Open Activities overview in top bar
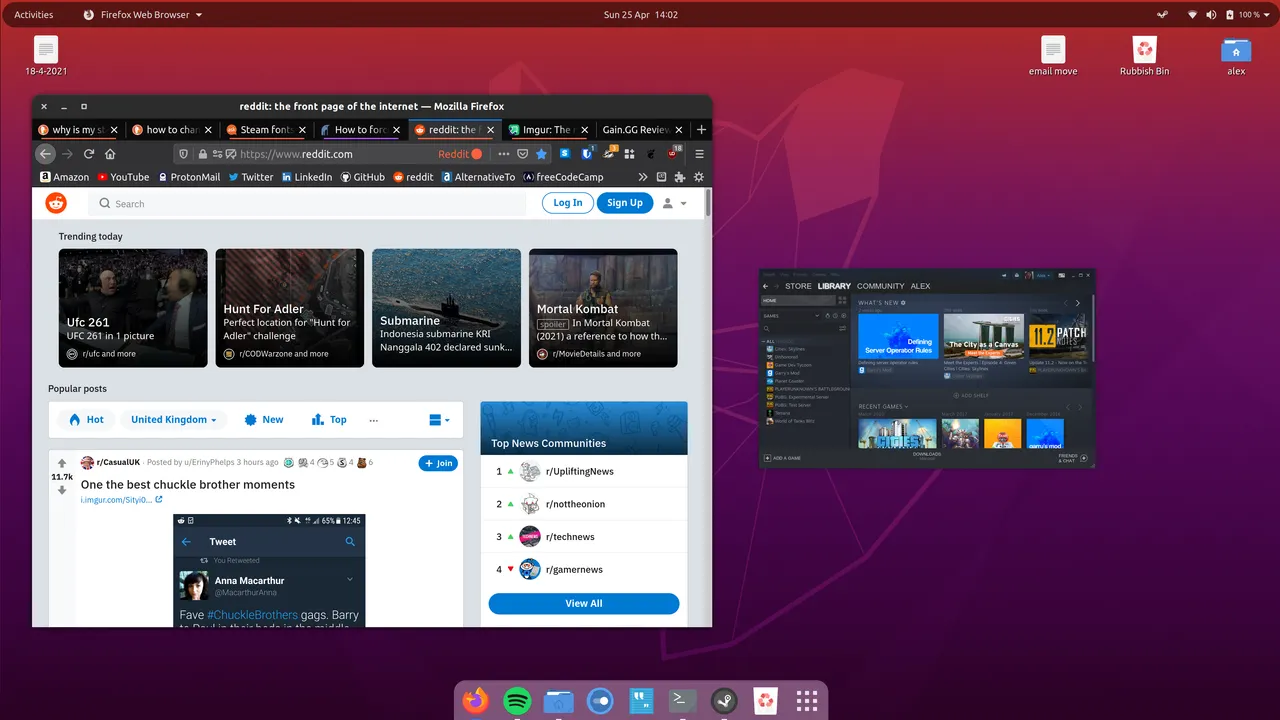The height and width of the screenshot is (720, 1280). point(34,15)
